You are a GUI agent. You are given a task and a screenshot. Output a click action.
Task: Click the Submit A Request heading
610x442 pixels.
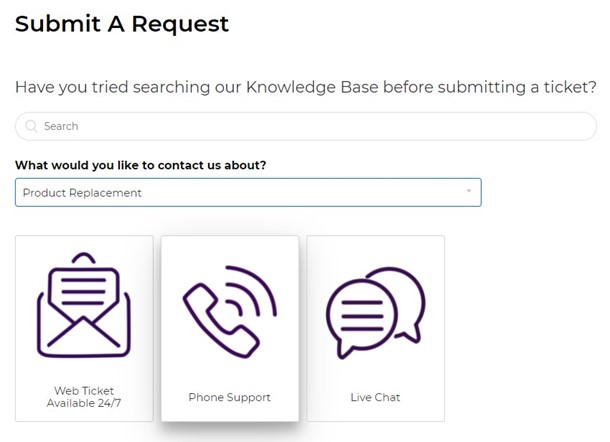[x=122, y=24]
